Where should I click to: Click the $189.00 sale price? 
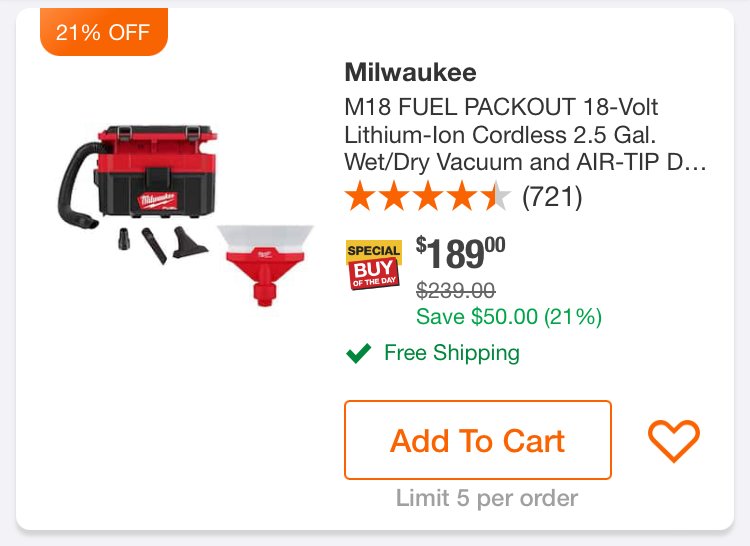(460, 252)
